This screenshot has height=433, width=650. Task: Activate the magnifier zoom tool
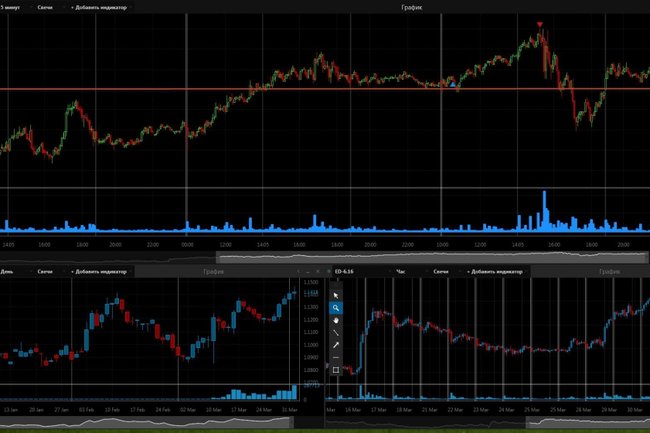(x=336, y=308)
